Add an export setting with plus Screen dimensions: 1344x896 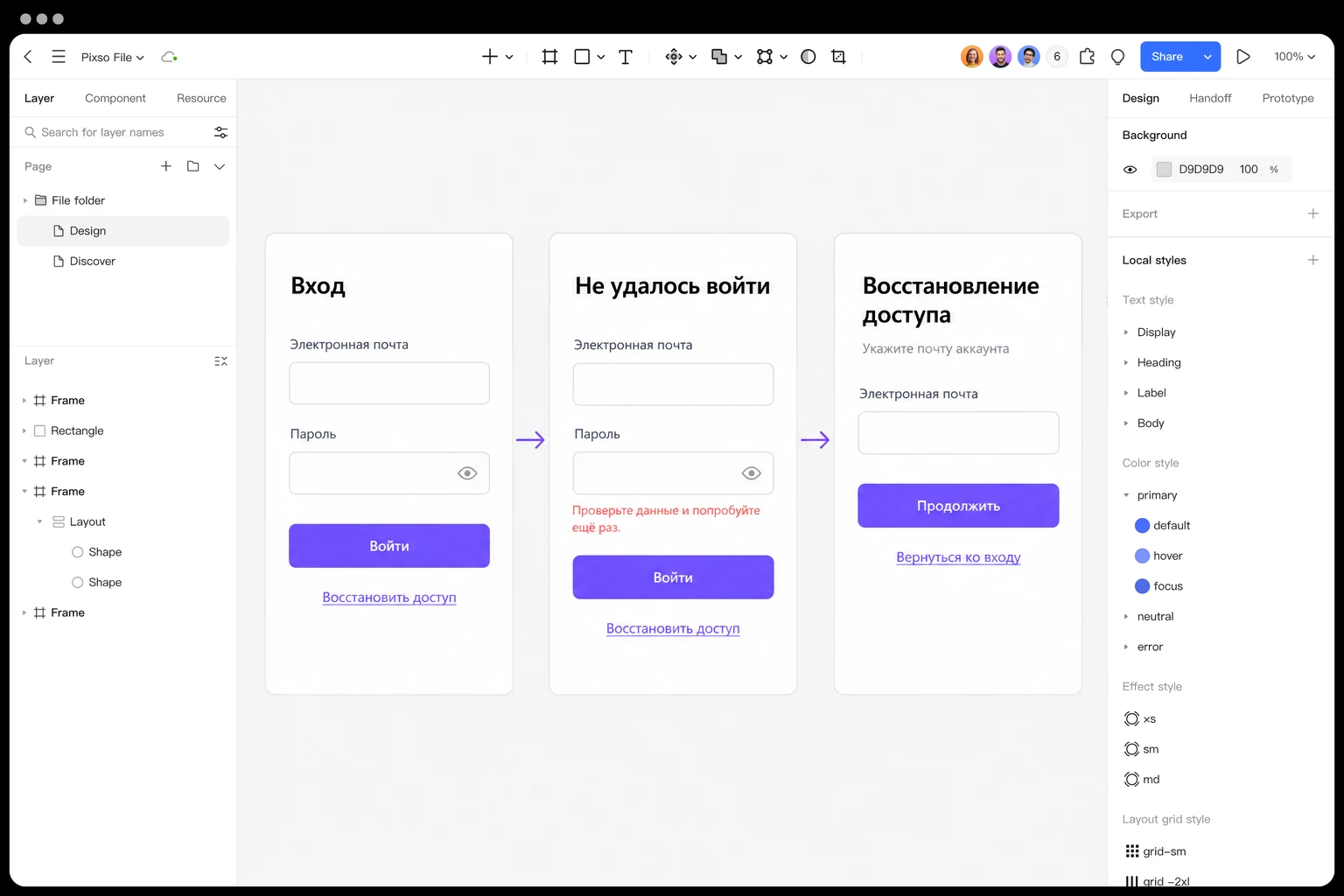(1312, 213)
